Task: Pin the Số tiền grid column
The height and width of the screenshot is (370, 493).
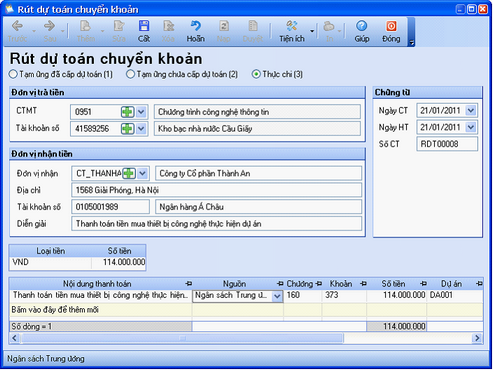Action: (423, 284)
